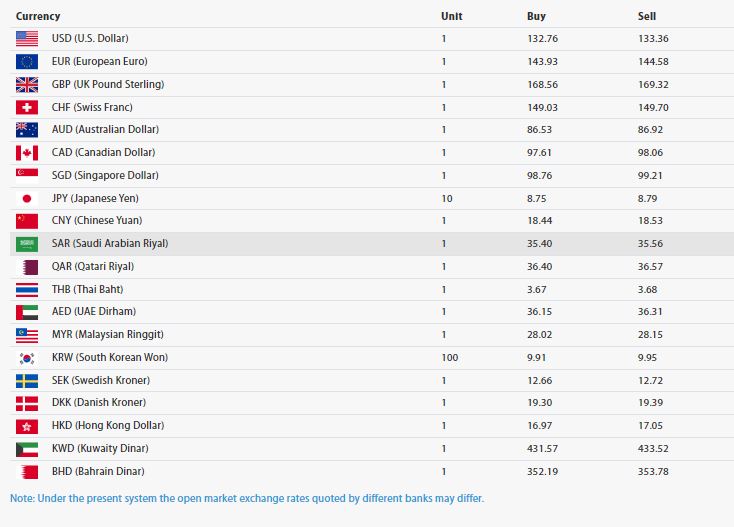Click the Australian Dollar flag icon
734x527 pixels.
click(27, 129)
